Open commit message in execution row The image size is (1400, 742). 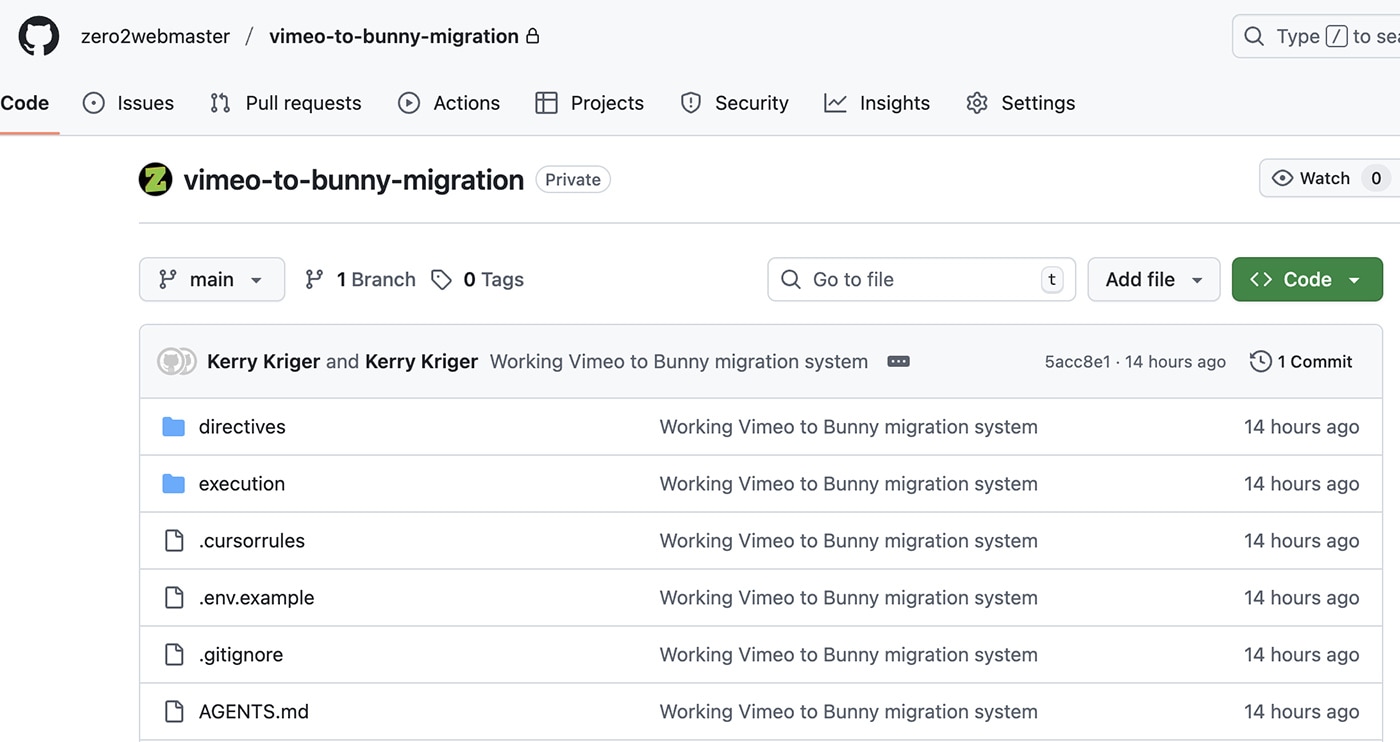(849, 484)
